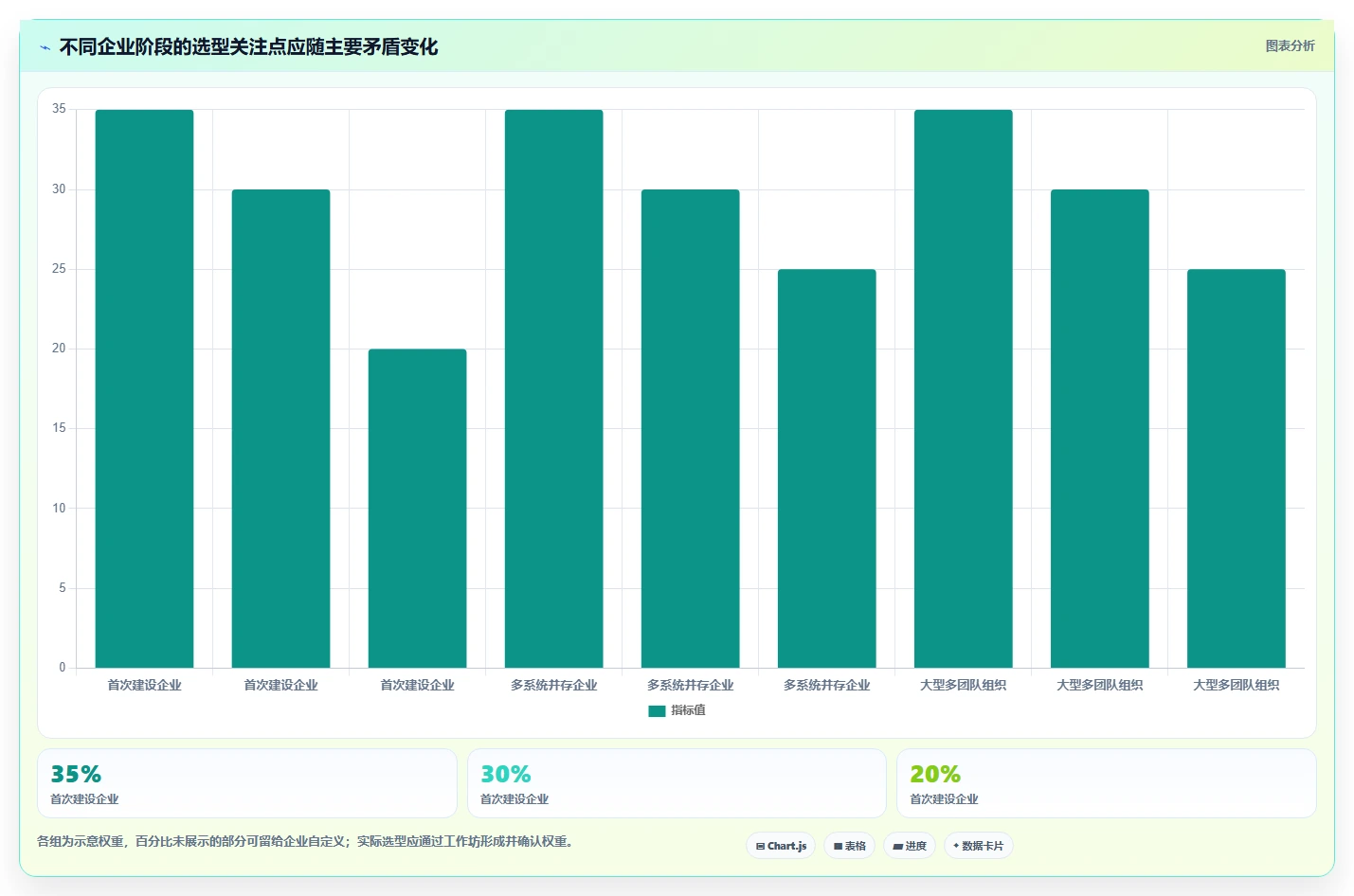
Task: Click the 首次建设企业 bar reaching 35
Action: tap(144, 388)
